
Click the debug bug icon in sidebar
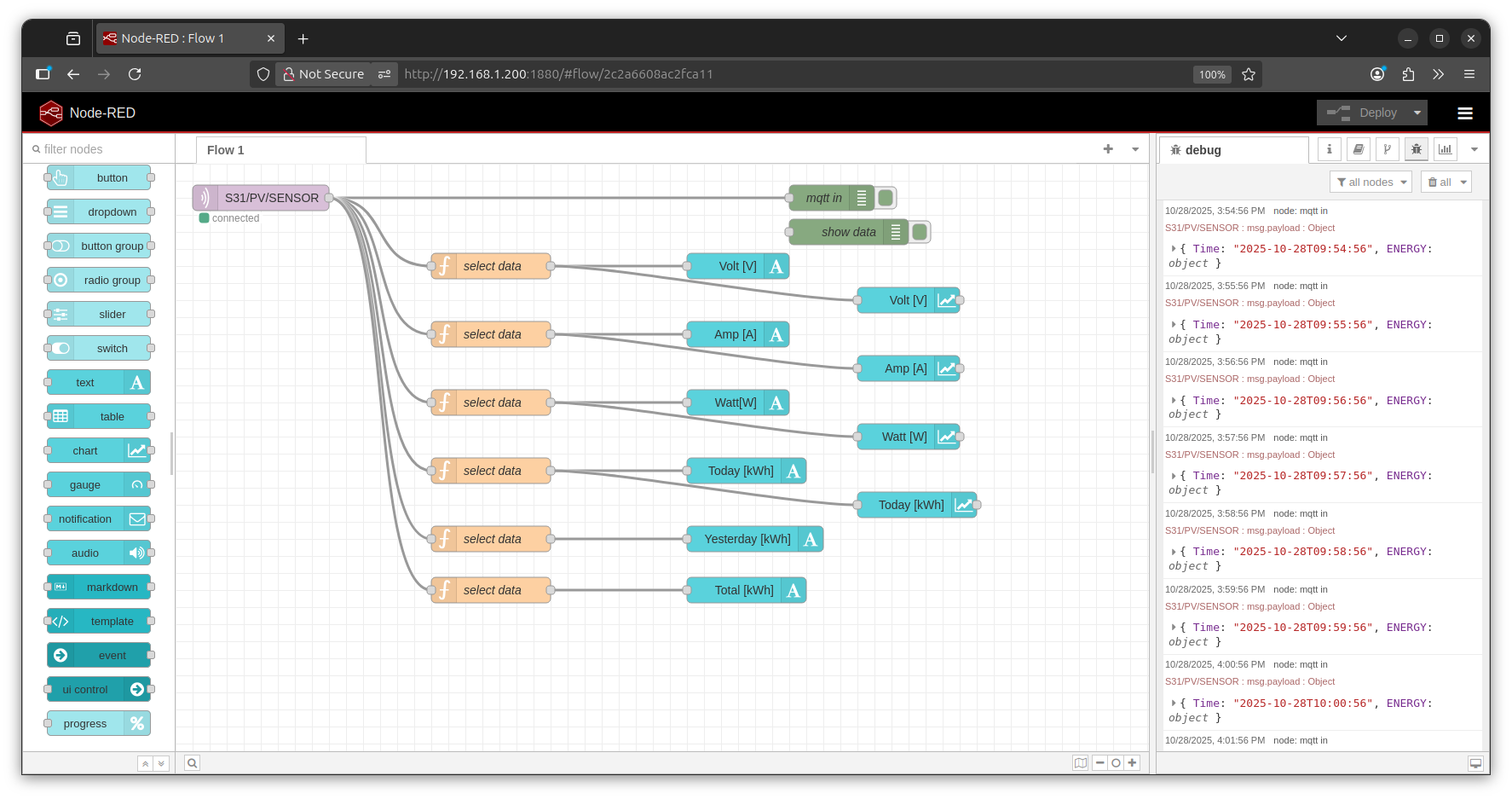[x=1417, y=149]
